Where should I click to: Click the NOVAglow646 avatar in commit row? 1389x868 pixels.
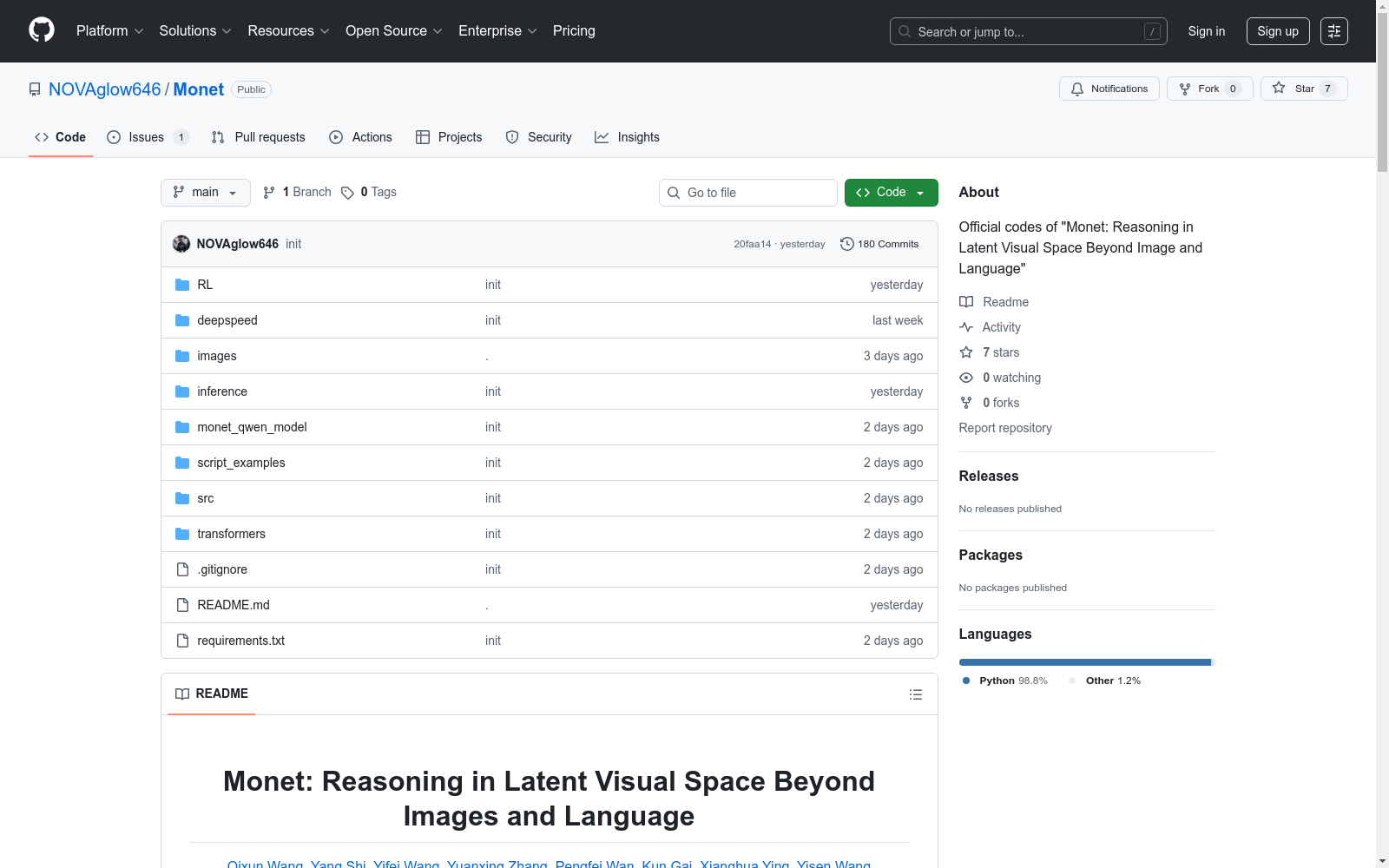(x=181, y=244)
